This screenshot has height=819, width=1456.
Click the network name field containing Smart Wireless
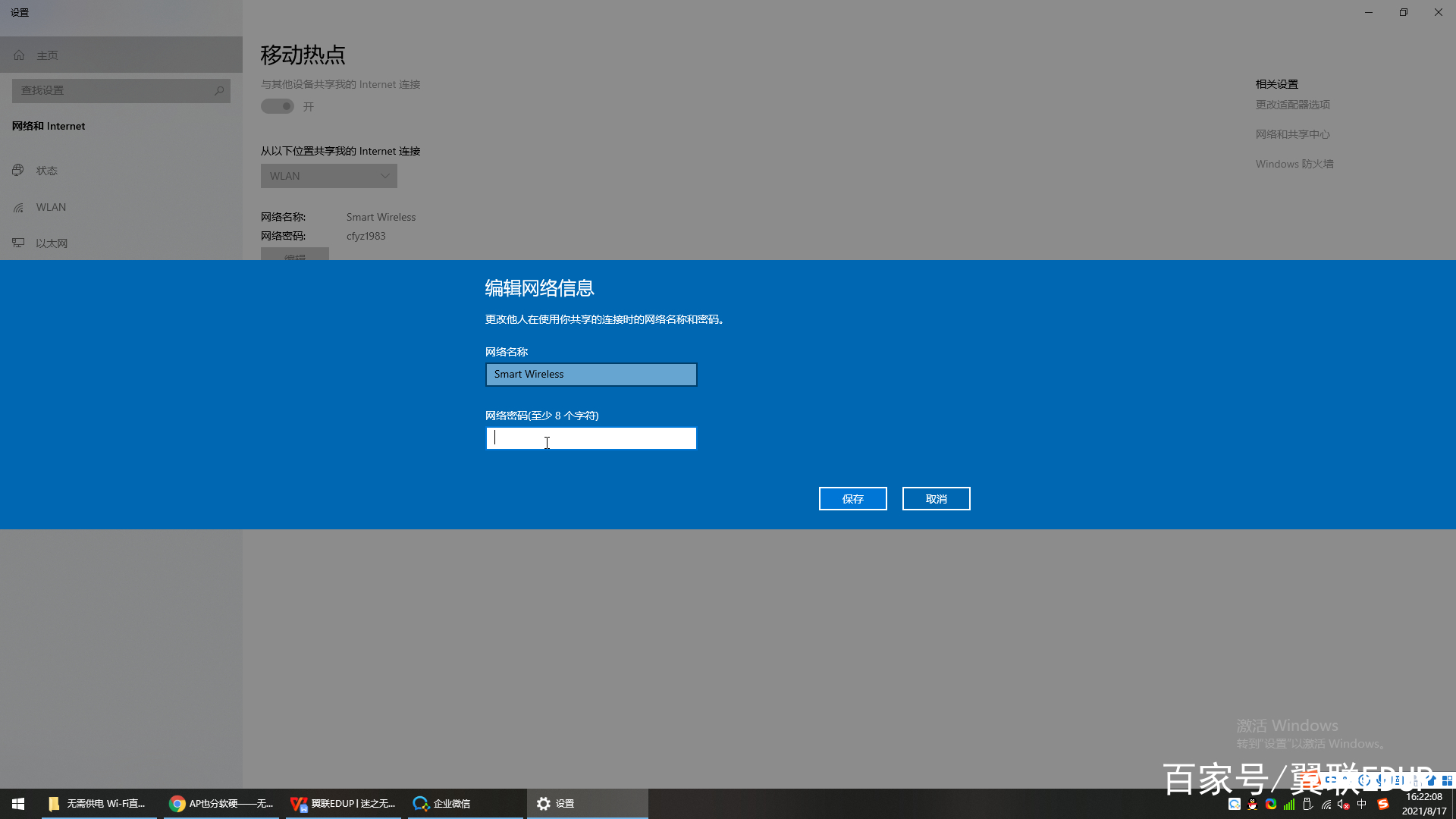pyautogui.click(x=591, y=375)
